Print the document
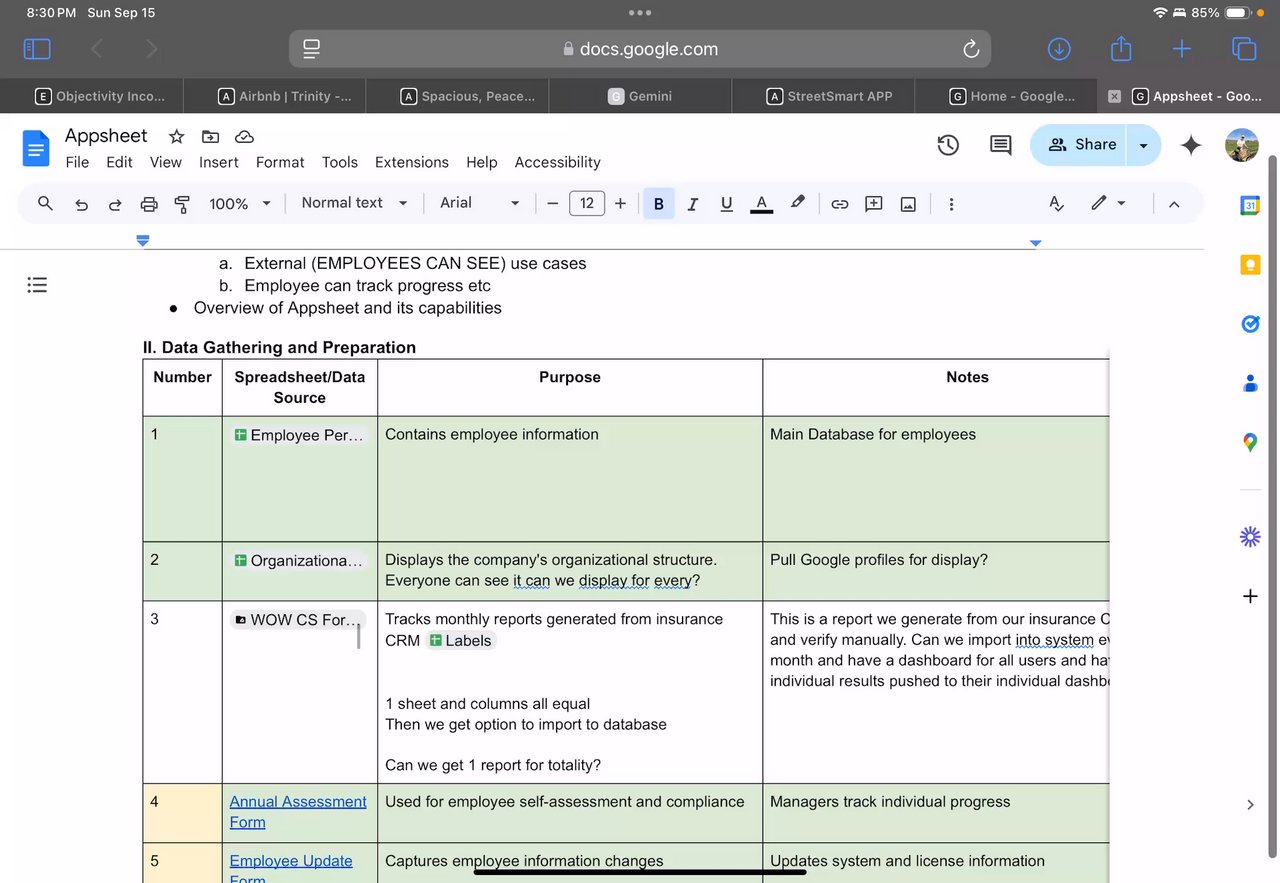This screenshot has height=883, width=1280. pyautogui.click(x=149, y=204)
